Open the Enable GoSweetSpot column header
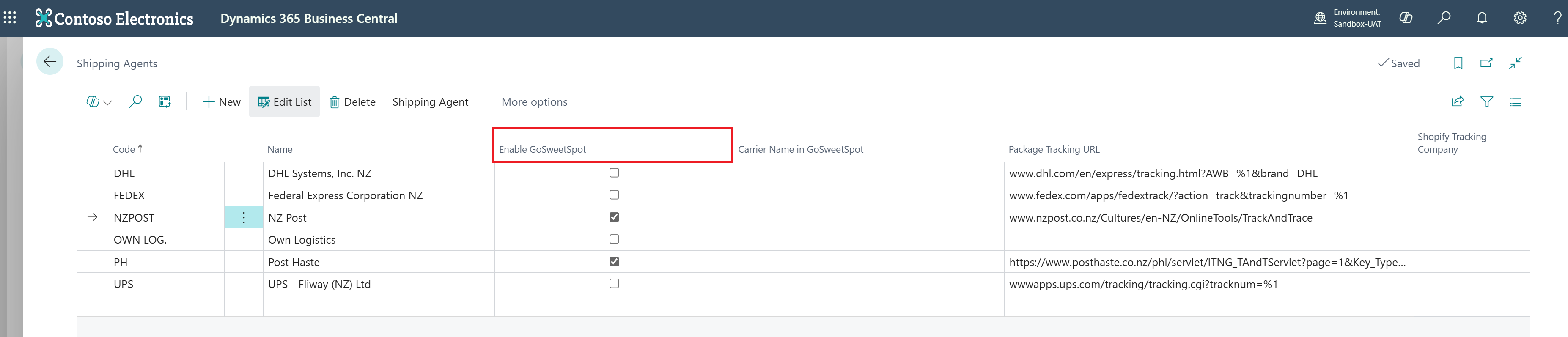The height and width of the screenshot is (337, 1568). click(542, 149)
